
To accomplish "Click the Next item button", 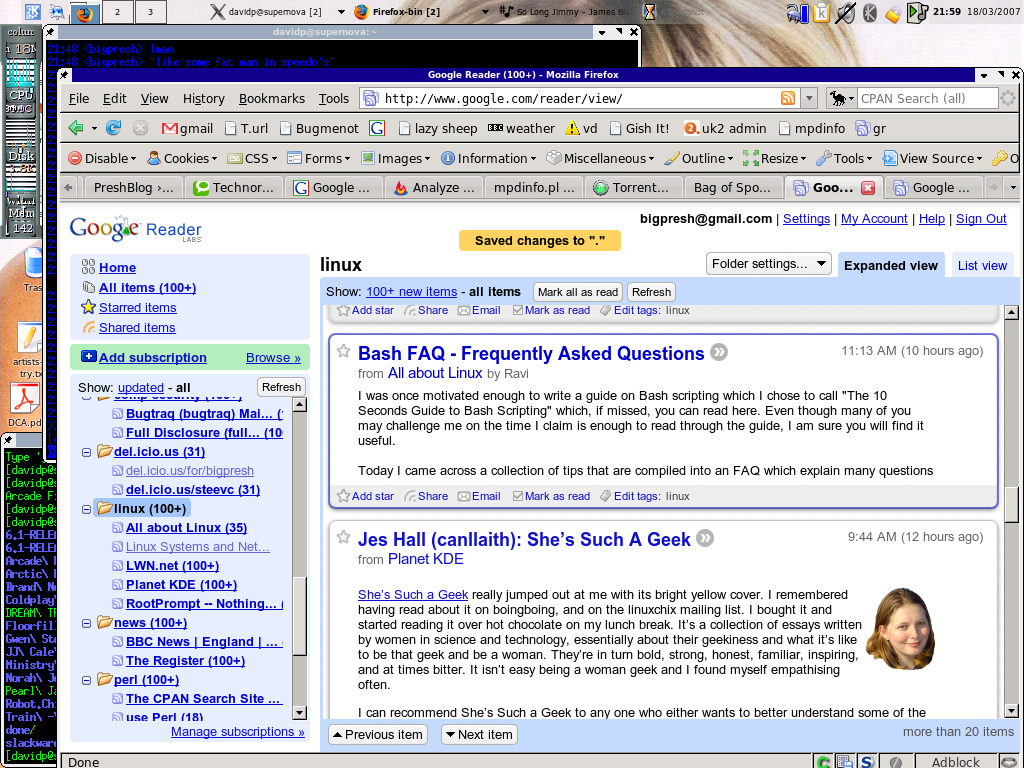I will pyautogui.click(x=479, y=735).
